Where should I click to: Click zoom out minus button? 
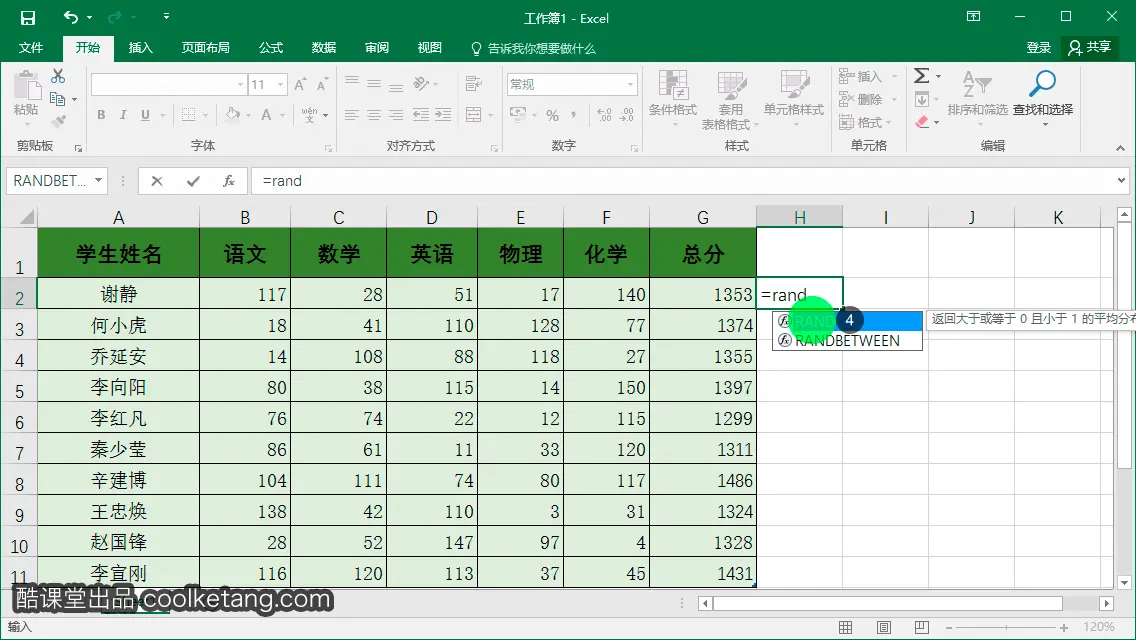point(949,628)
